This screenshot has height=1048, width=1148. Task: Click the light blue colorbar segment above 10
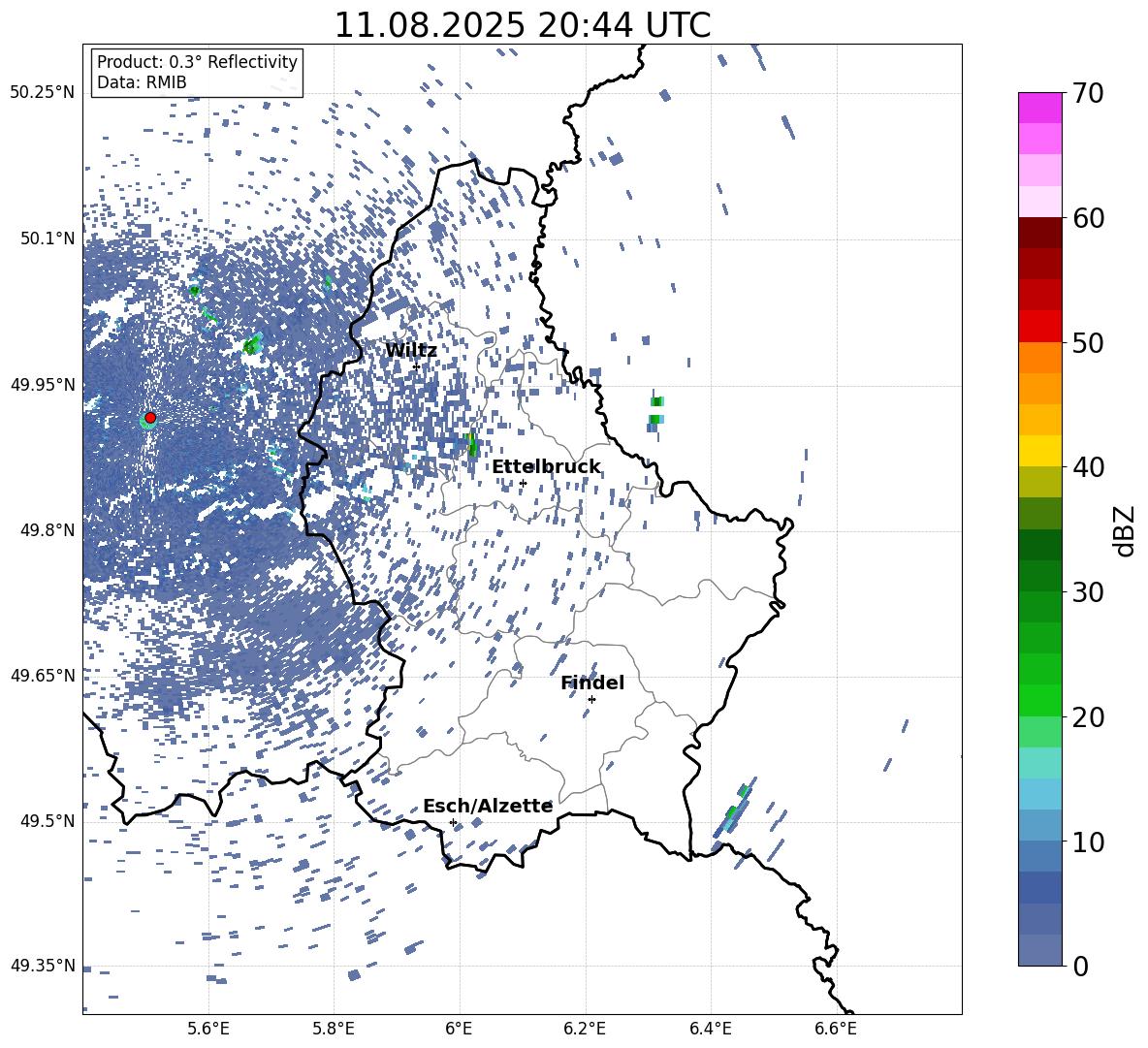[x=1040, y=794]
